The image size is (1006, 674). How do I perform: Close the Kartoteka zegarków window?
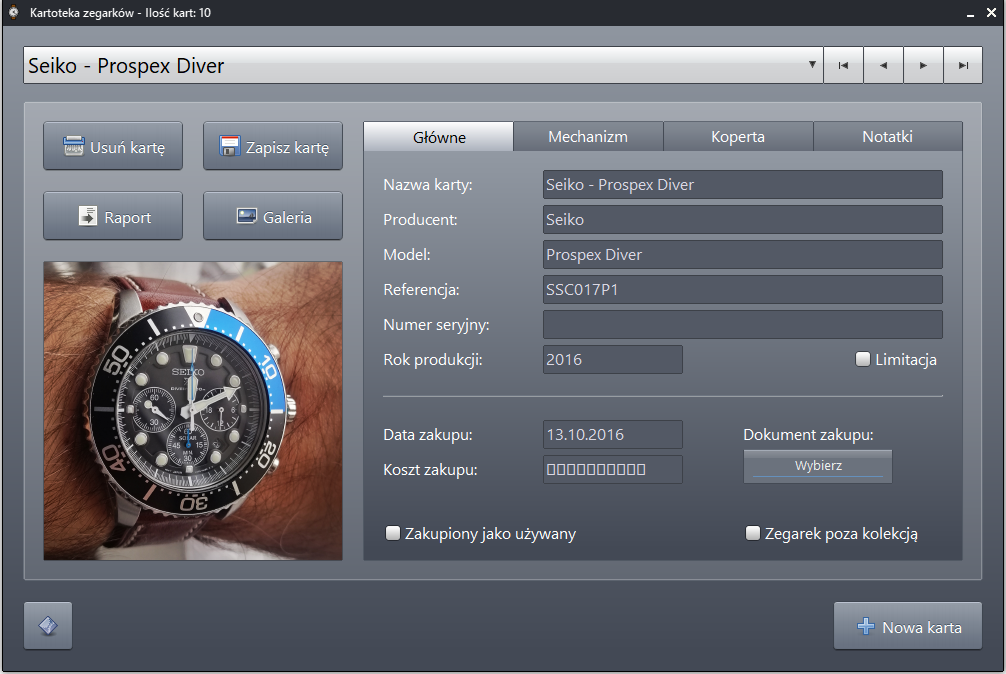(x=991, y=13)
